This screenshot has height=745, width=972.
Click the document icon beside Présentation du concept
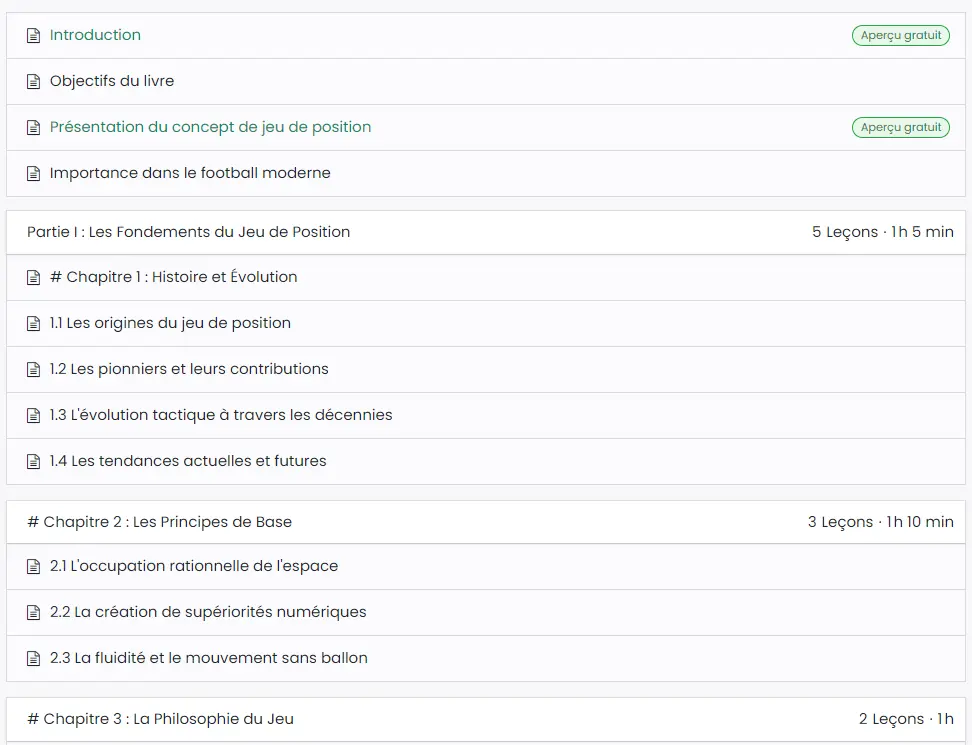pos(33,128)
